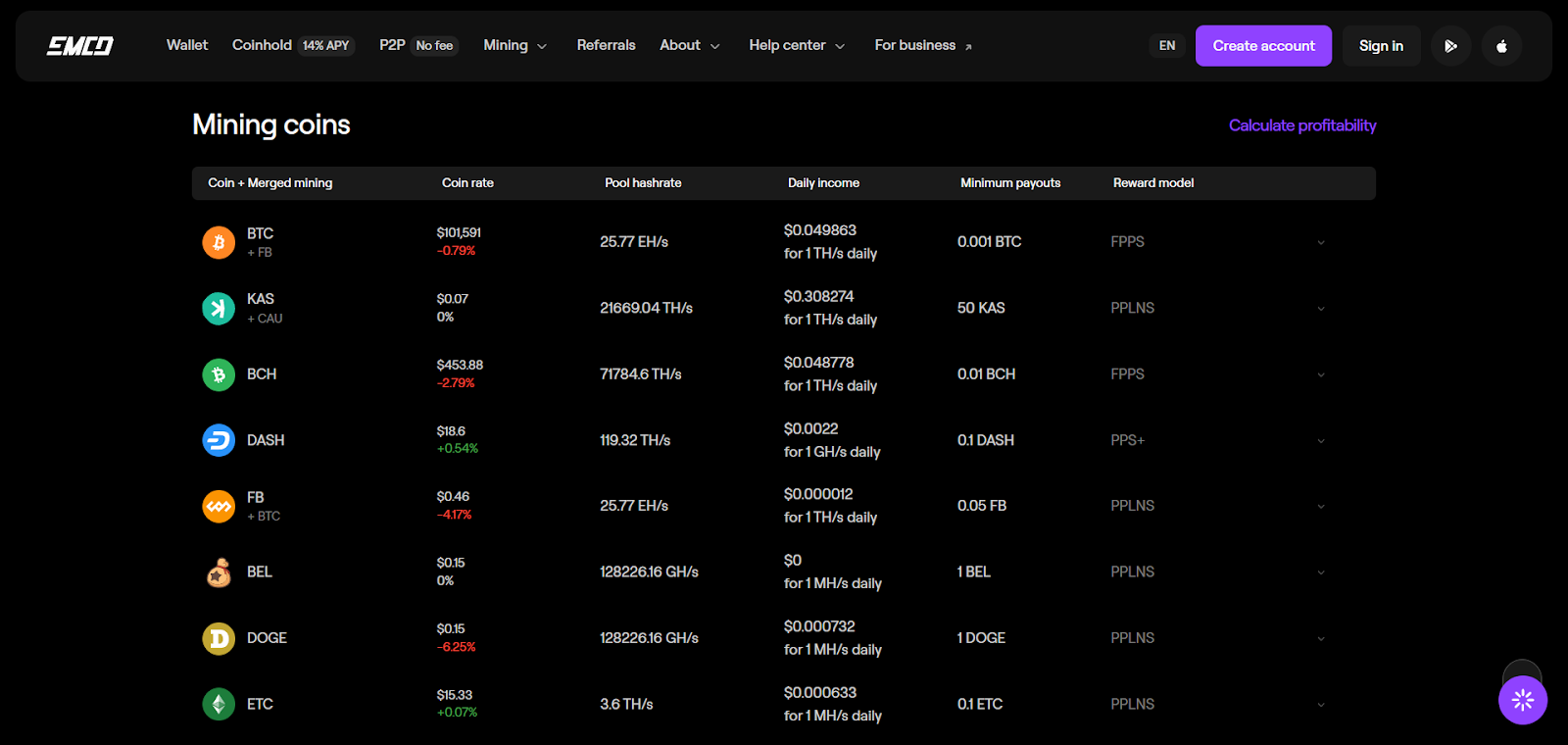Open Coinhold 14% APY page
This screenshot has height=745, width=1568.
[x=293, y=45]
